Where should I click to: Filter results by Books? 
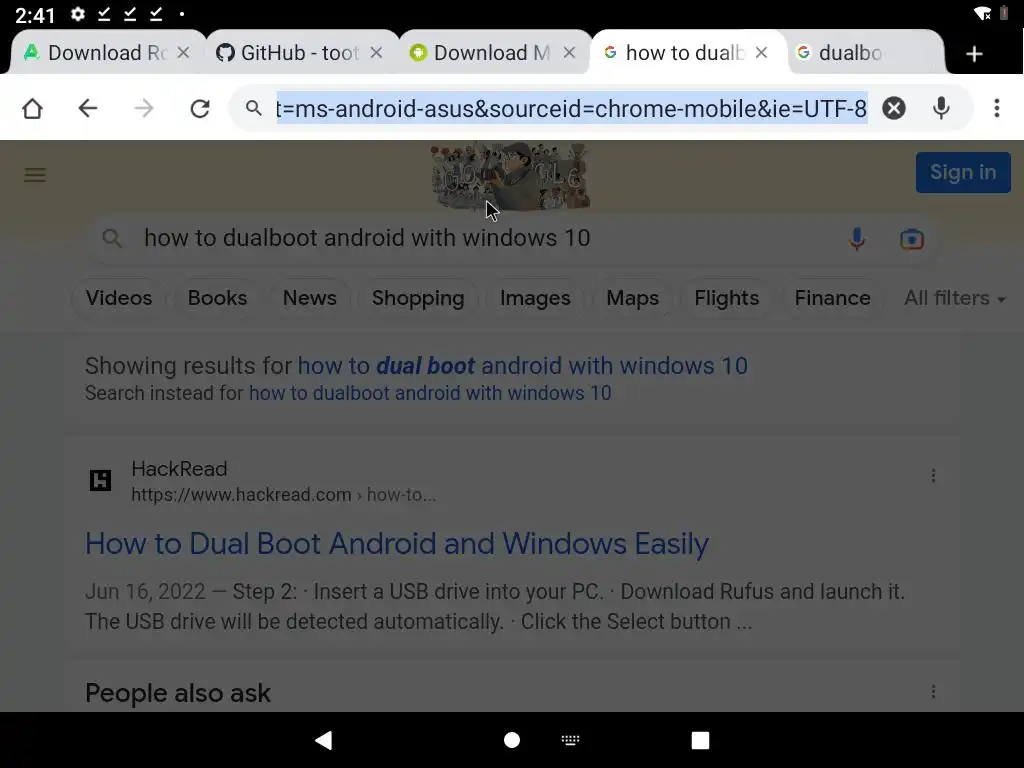pyautogui.click(x=217, y=298)
